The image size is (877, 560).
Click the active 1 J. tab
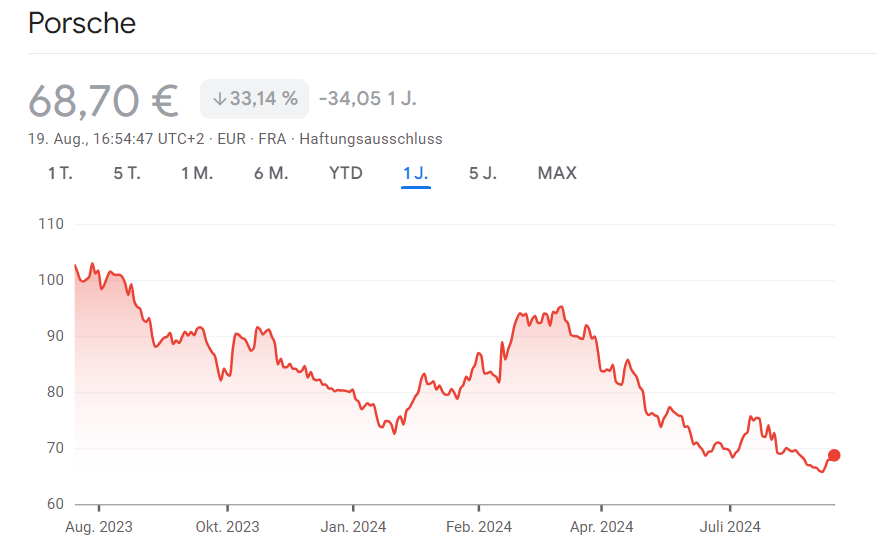pyautogui.click(x=416, y=173)
